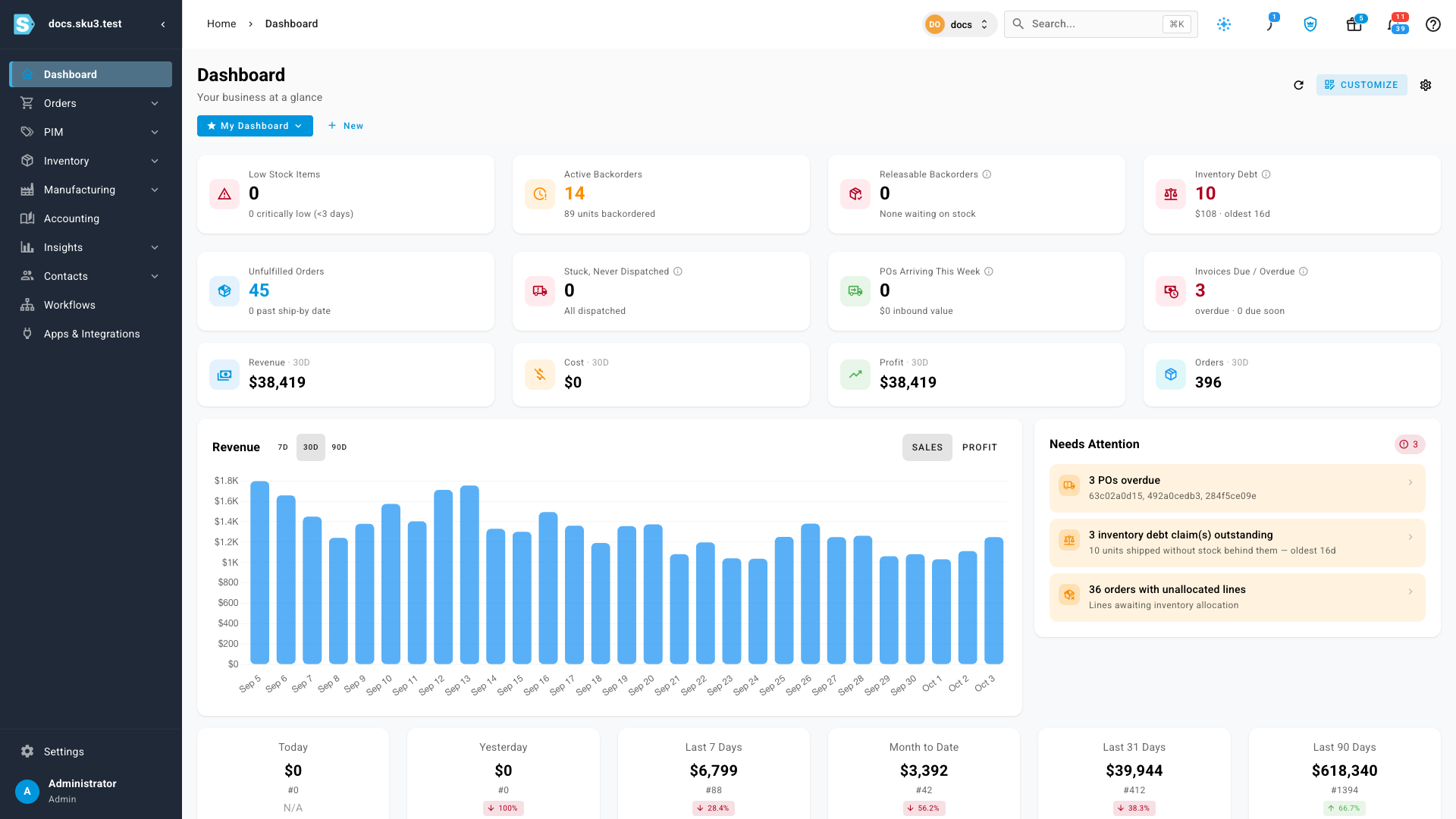Open the gift box icon

(x=1354, y=24)
